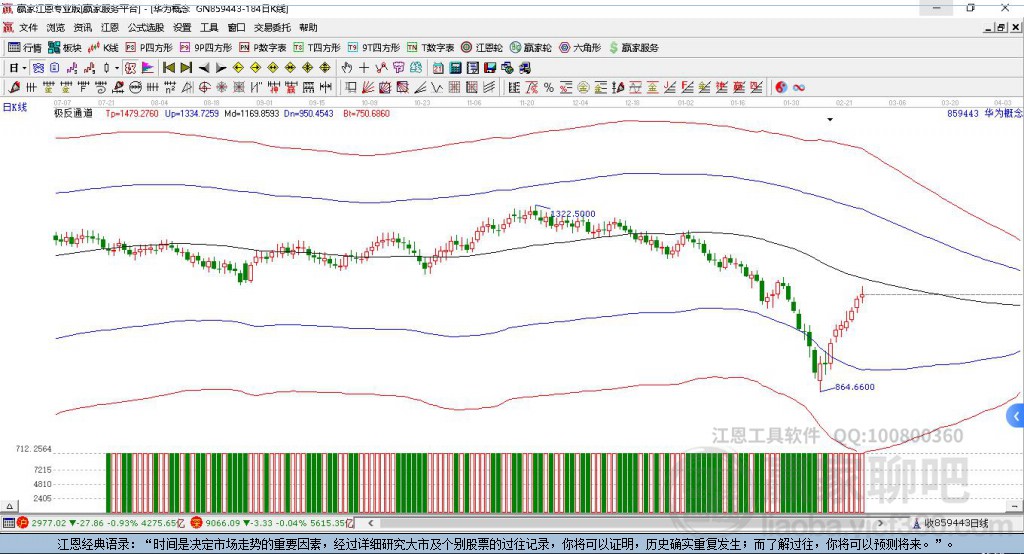Jump to the first bar icon
This screenshot has width=1024, height=554.
click(168, 68)
